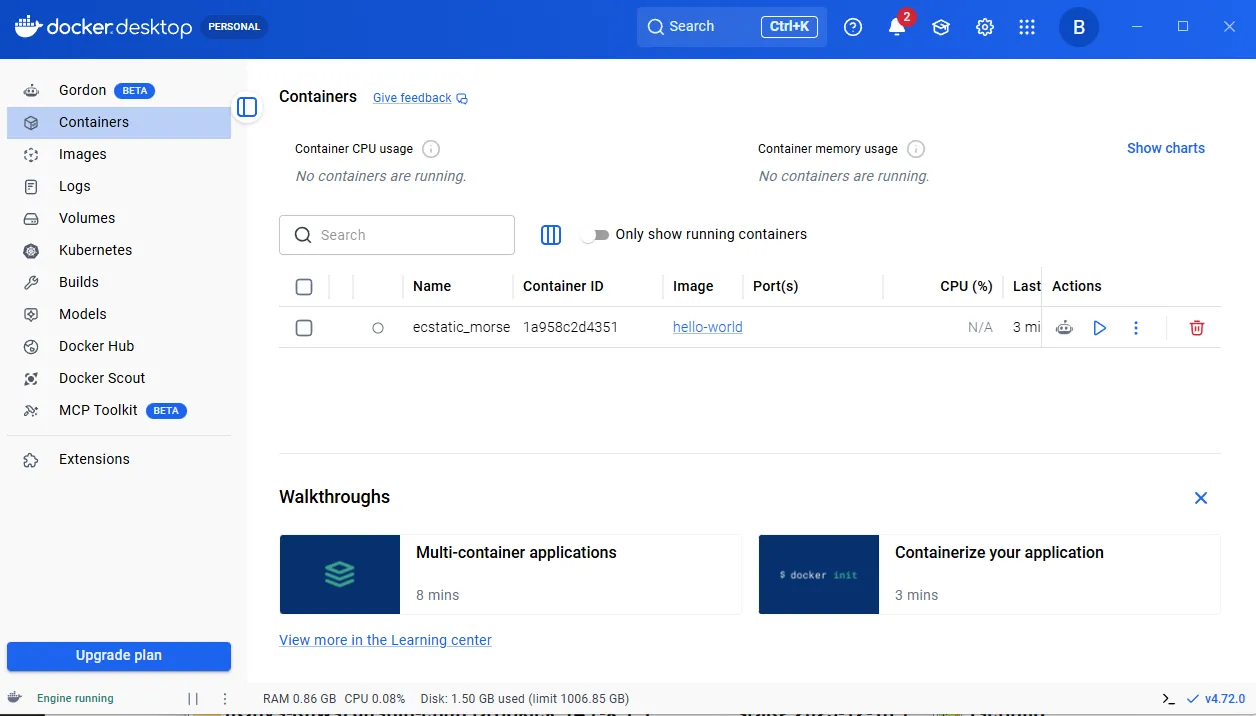Click the container search field
The image size is (1256, 716).
pyautogui.click(x=397, y=235)
